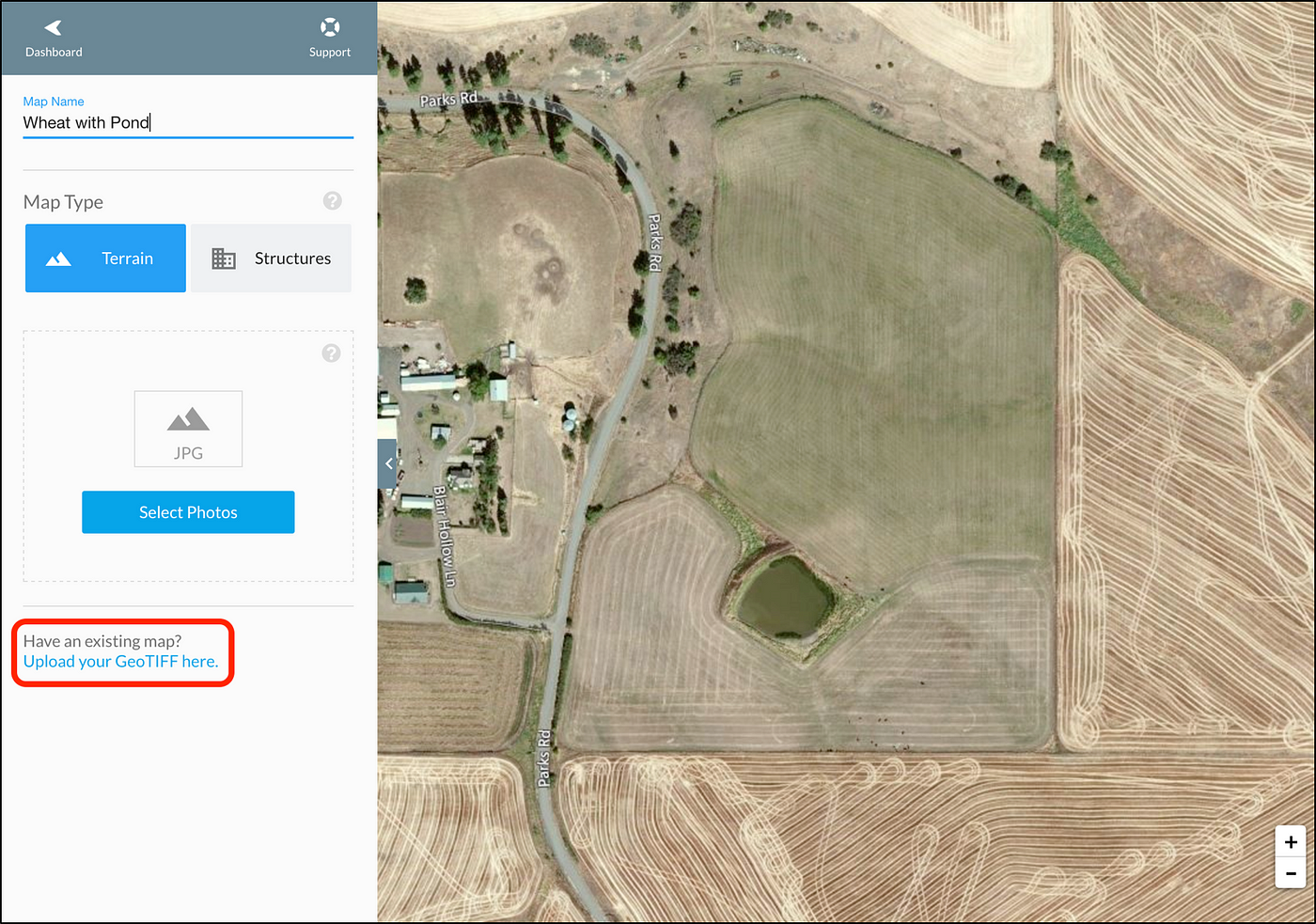Click the JPG image placeholder icon
This screenshot has height=924, width=1316.
(188, 429)
